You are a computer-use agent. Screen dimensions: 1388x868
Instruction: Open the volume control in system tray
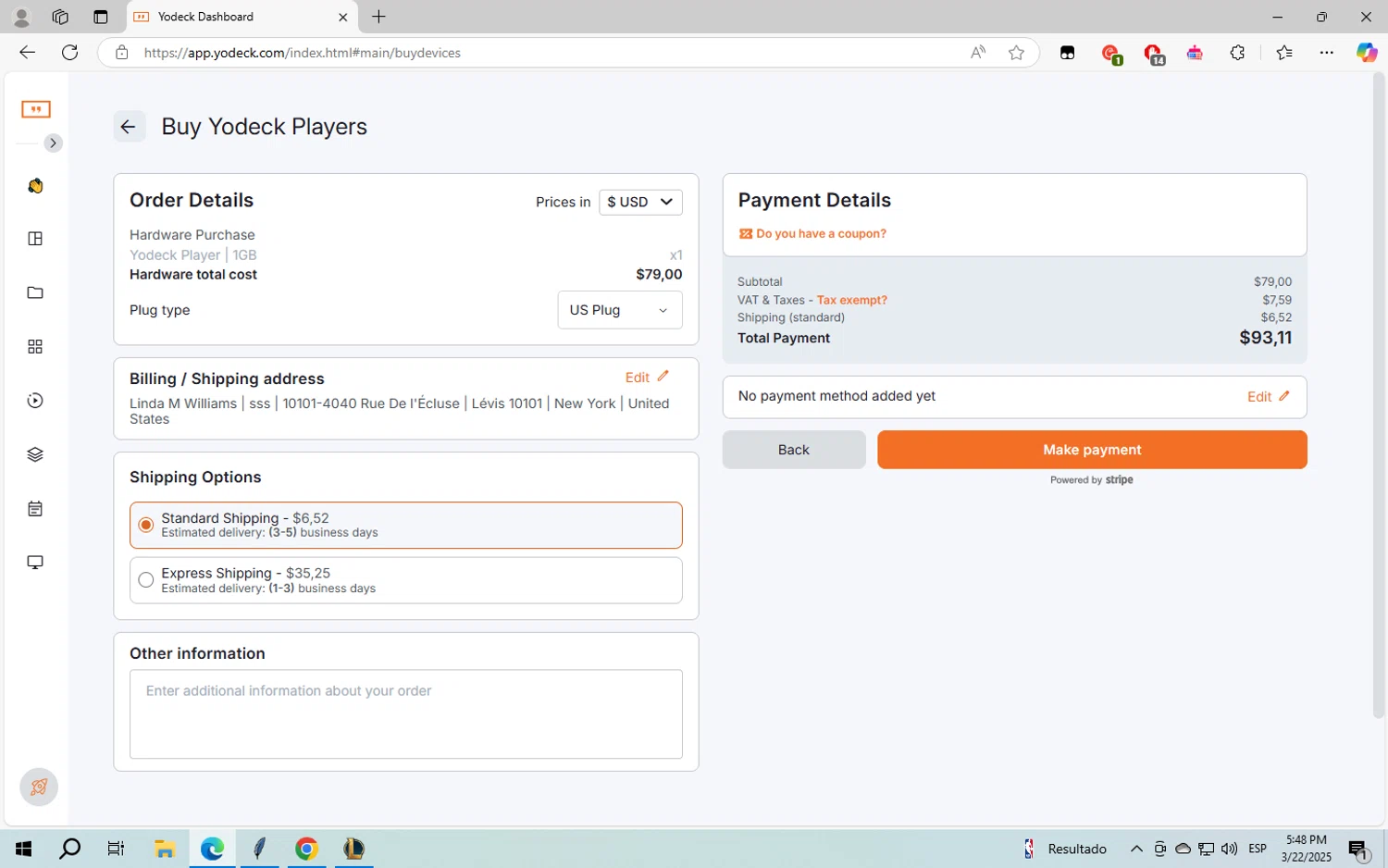(x=1229, y=849)
